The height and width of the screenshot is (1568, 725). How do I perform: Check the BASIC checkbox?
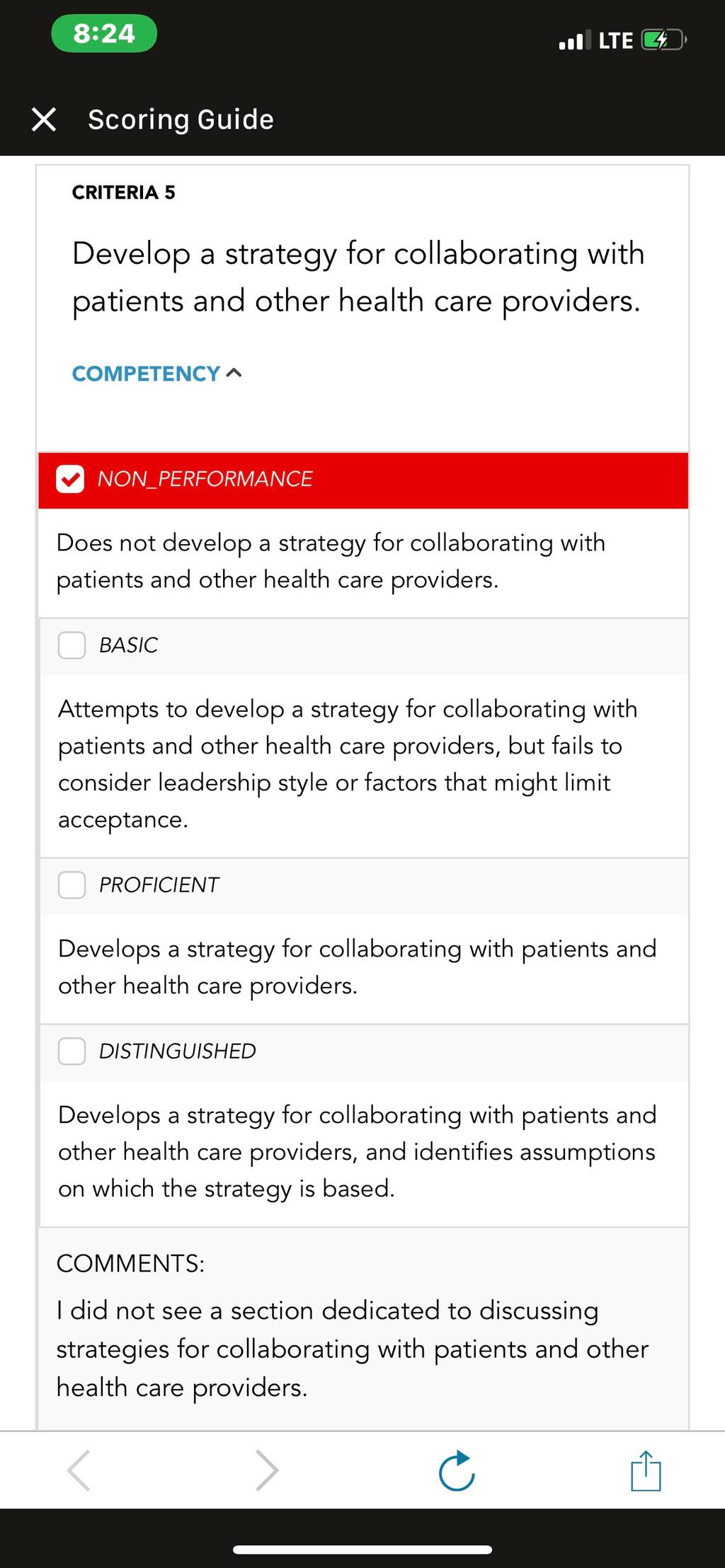[x=72, y=645]
